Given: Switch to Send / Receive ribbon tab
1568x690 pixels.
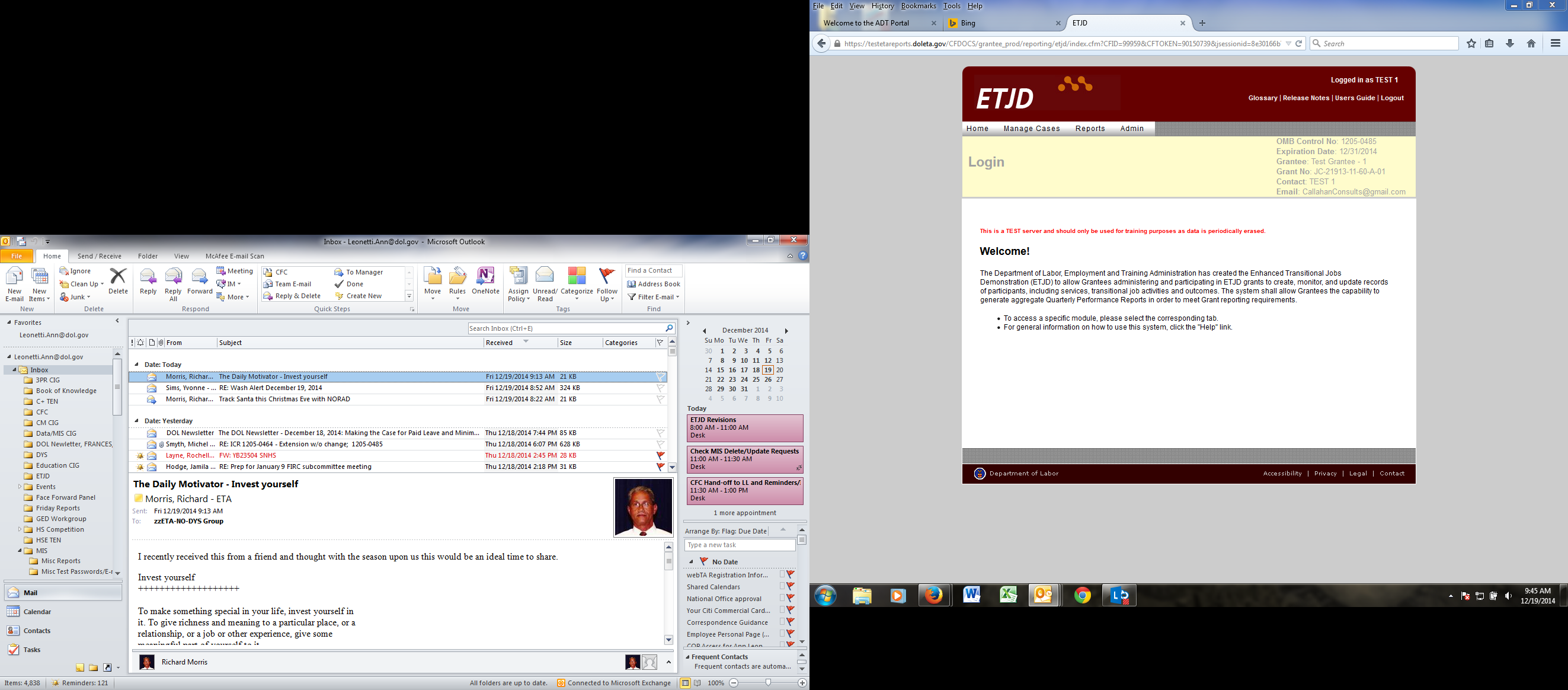Looking at the screenshot, I should tap(99, 257).
